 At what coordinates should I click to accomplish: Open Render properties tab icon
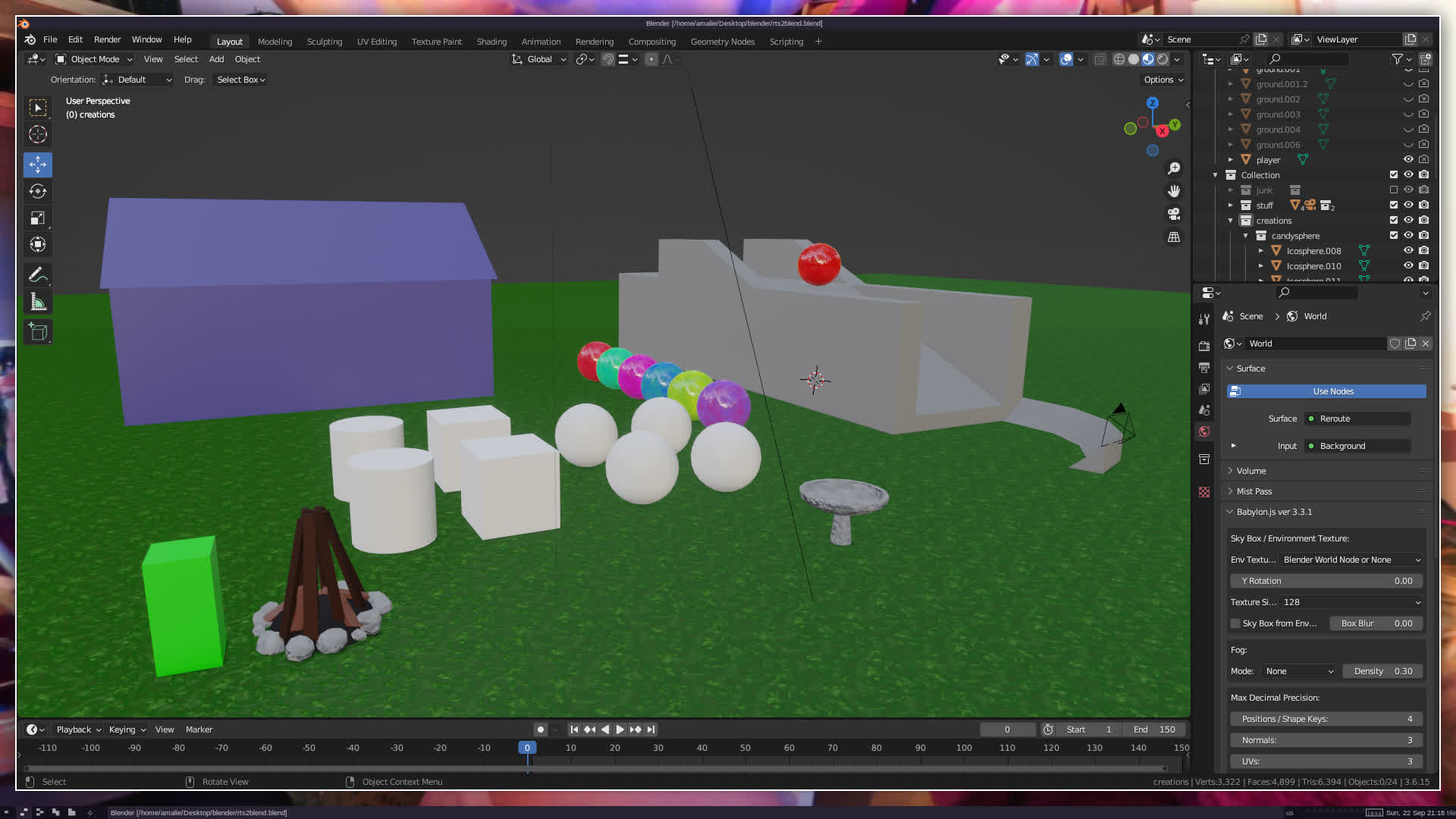pos(1204,346)
